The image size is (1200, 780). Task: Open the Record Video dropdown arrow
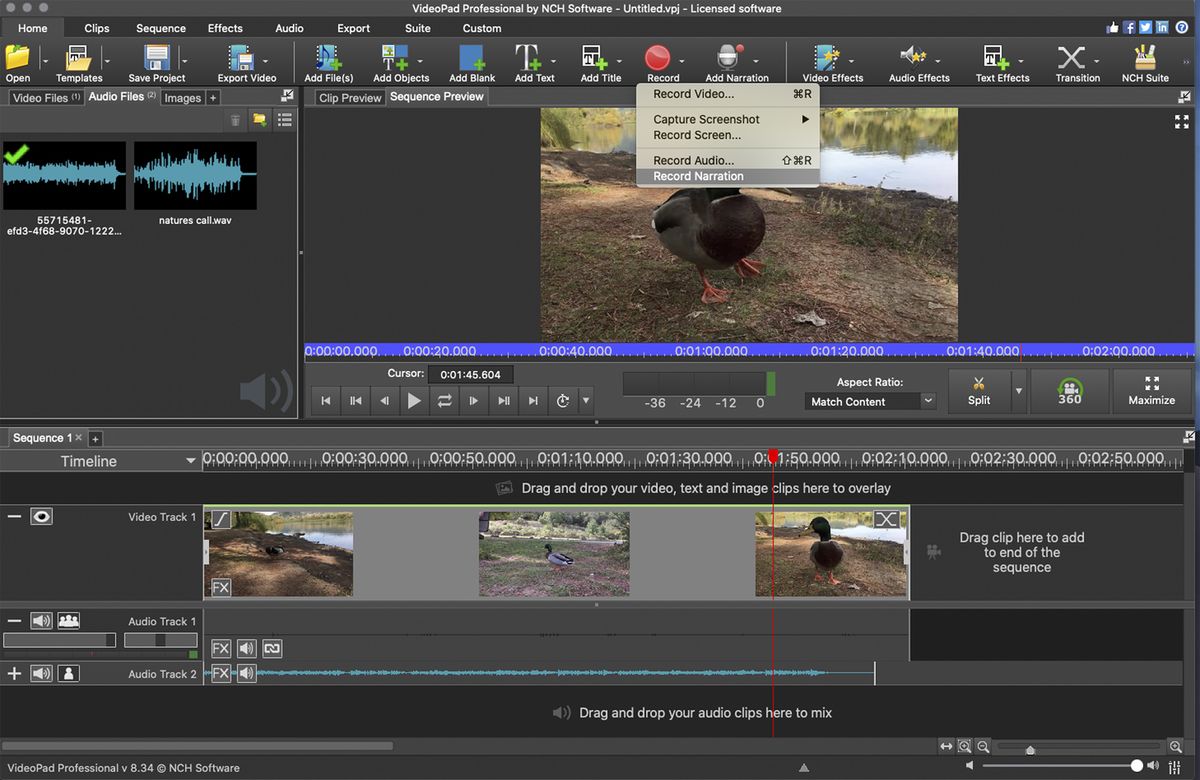(x=681, y=62)
